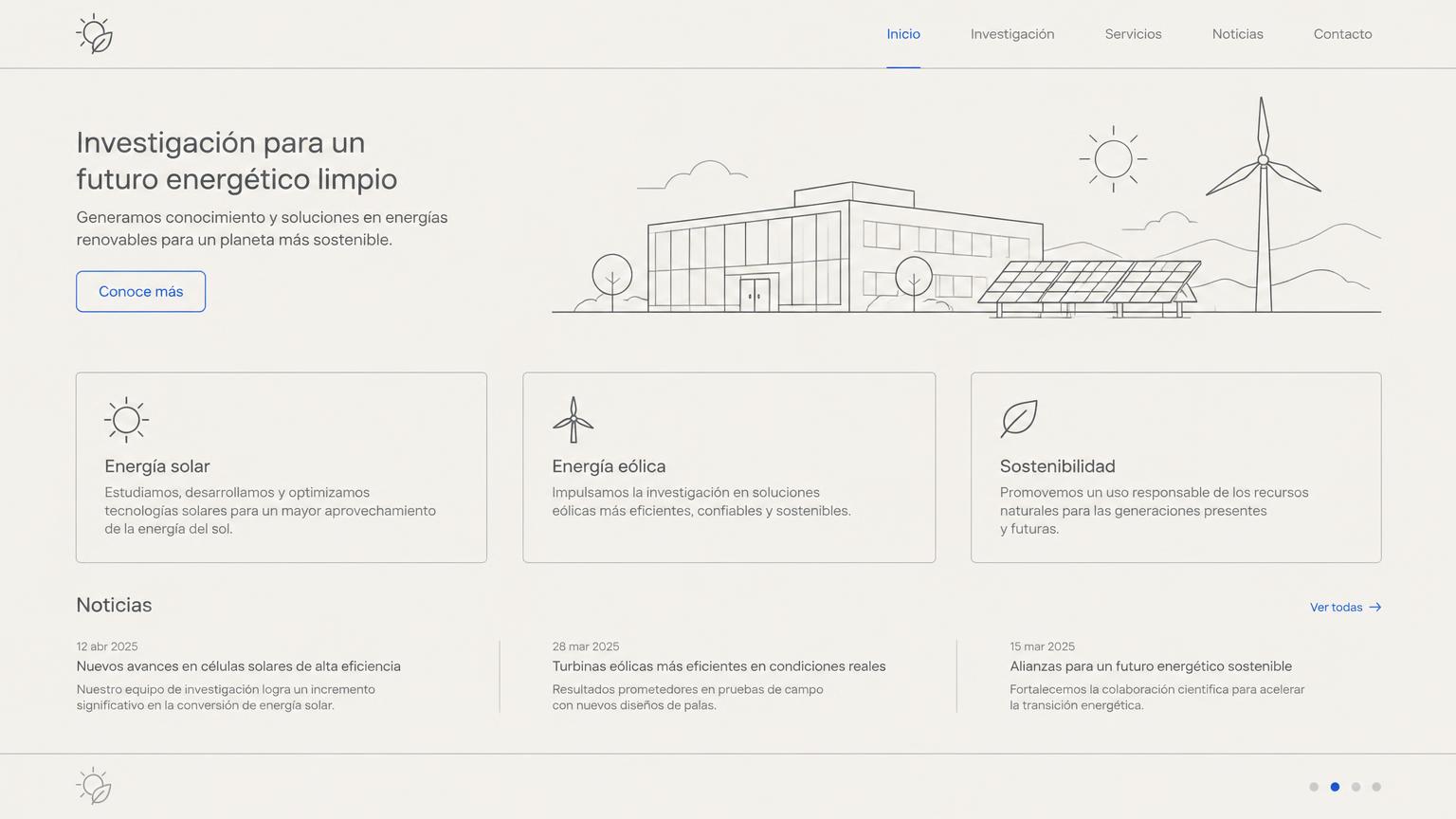Click the arrow icon beside Ver todas
Viewport: 1456px width, 819px height.
(x=1375, y=608)
